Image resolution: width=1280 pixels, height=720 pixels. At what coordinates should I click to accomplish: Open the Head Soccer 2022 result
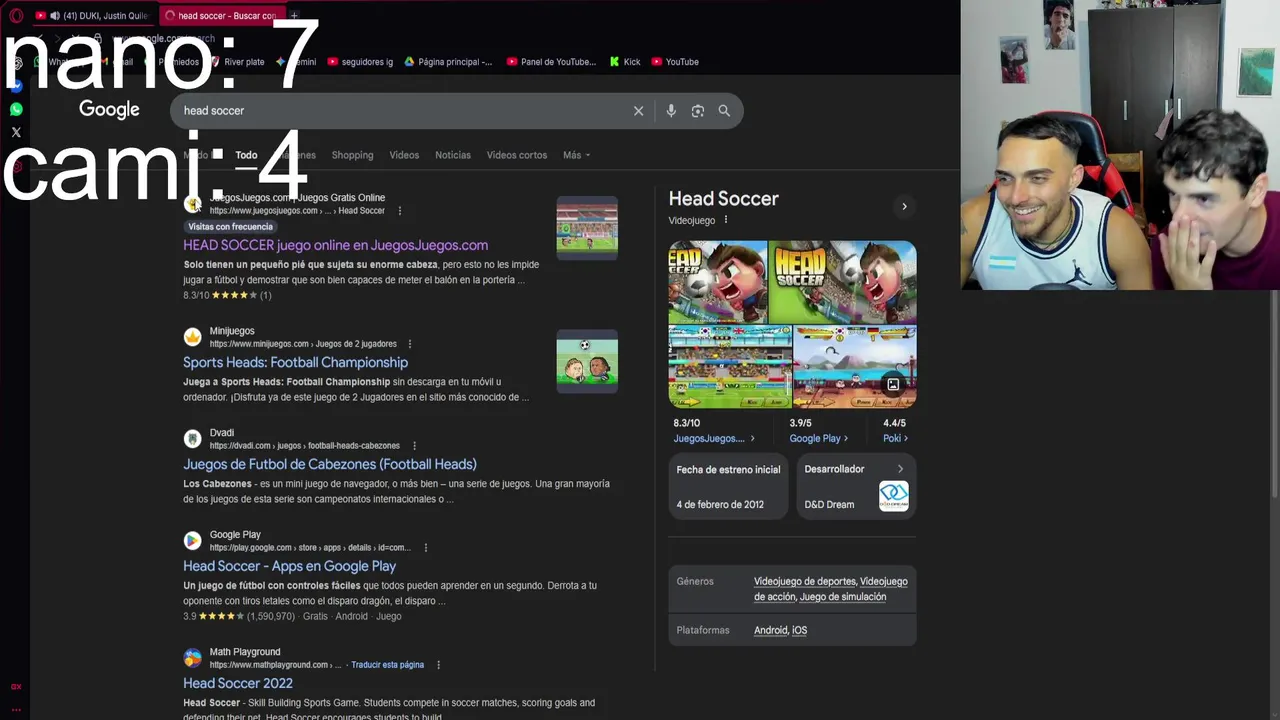point(238,683)
